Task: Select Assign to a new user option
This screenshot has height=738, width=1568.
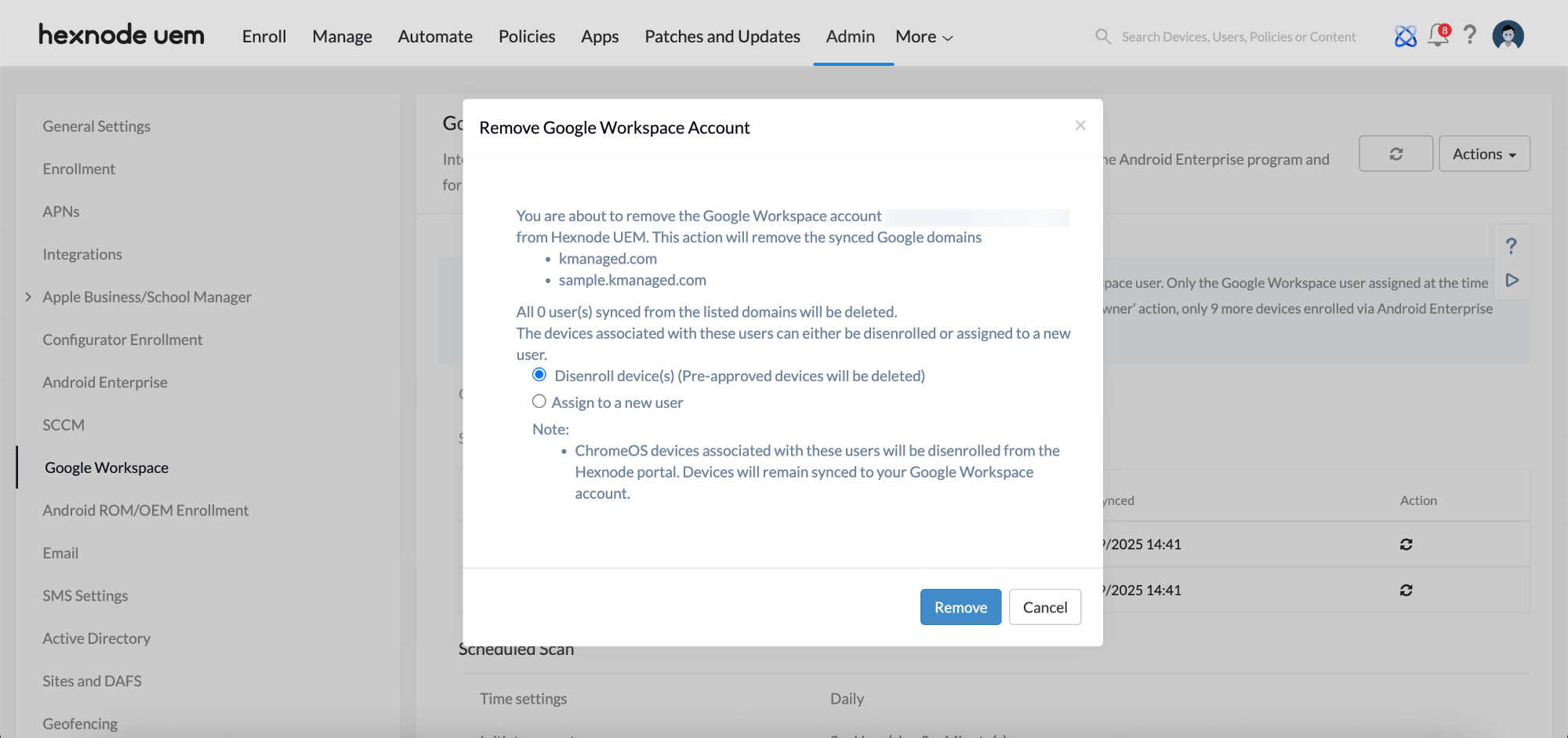Action: 539,402
